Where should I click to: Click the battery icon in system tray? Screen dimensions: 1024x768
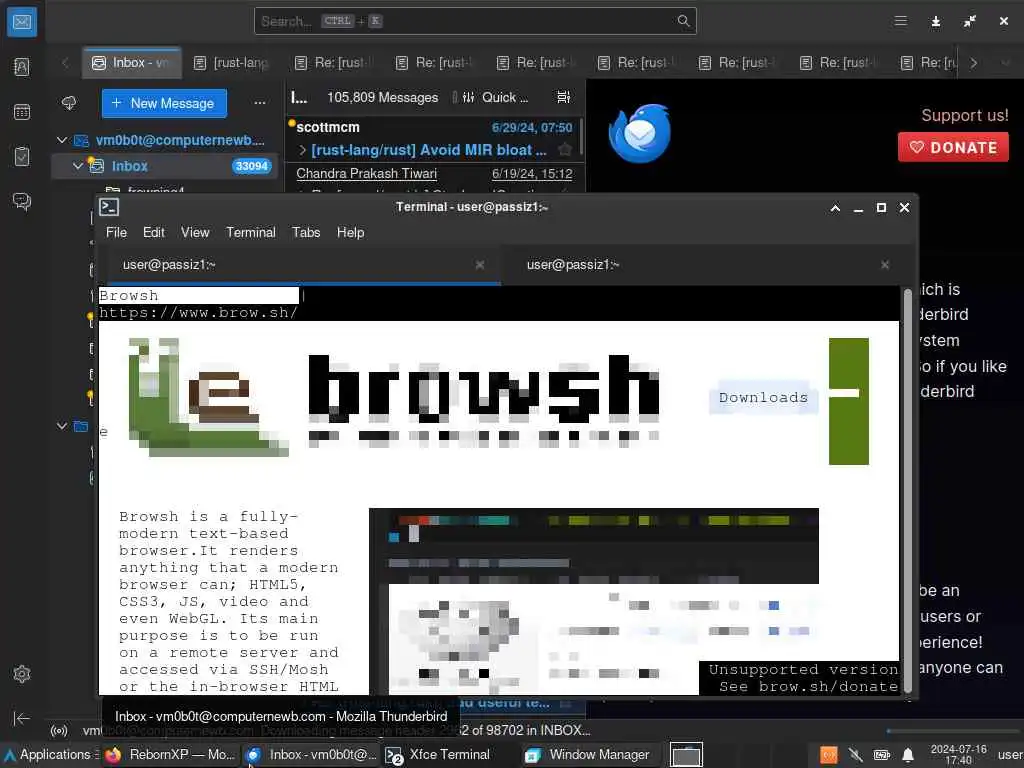click(x=882, y=755)
